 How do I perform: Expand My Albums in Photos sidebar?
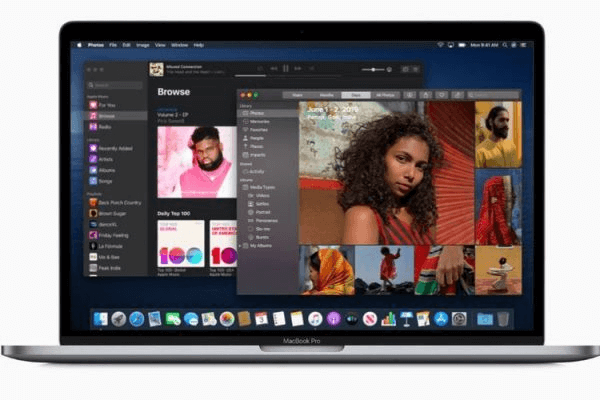241,246
